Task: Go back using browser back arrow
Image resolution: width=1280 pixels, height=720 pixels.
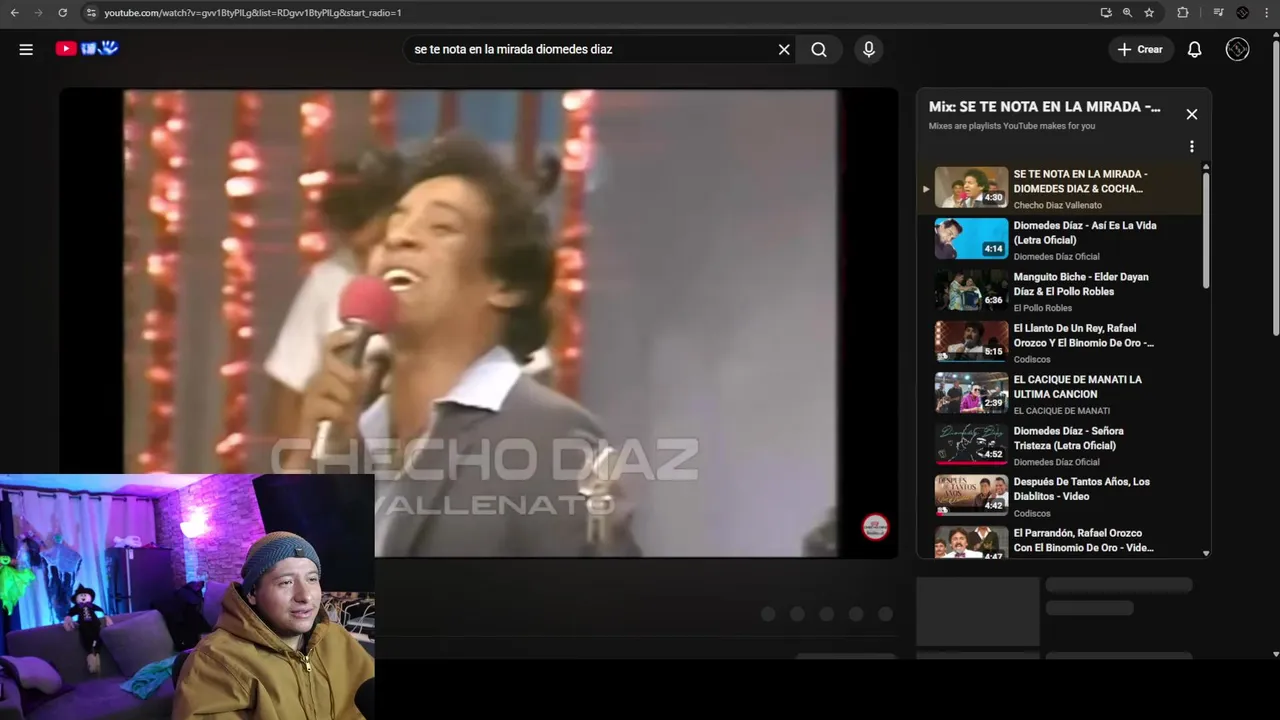Action: pyautogui.click(x=14, y=13)
